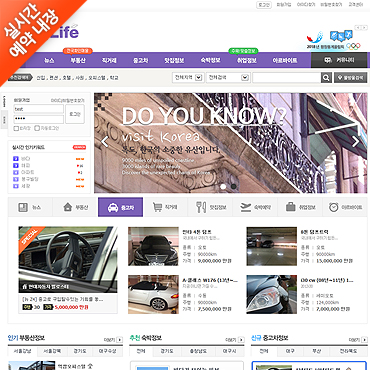Expand more arrow beside recommended lodging info

pos(241,340)
